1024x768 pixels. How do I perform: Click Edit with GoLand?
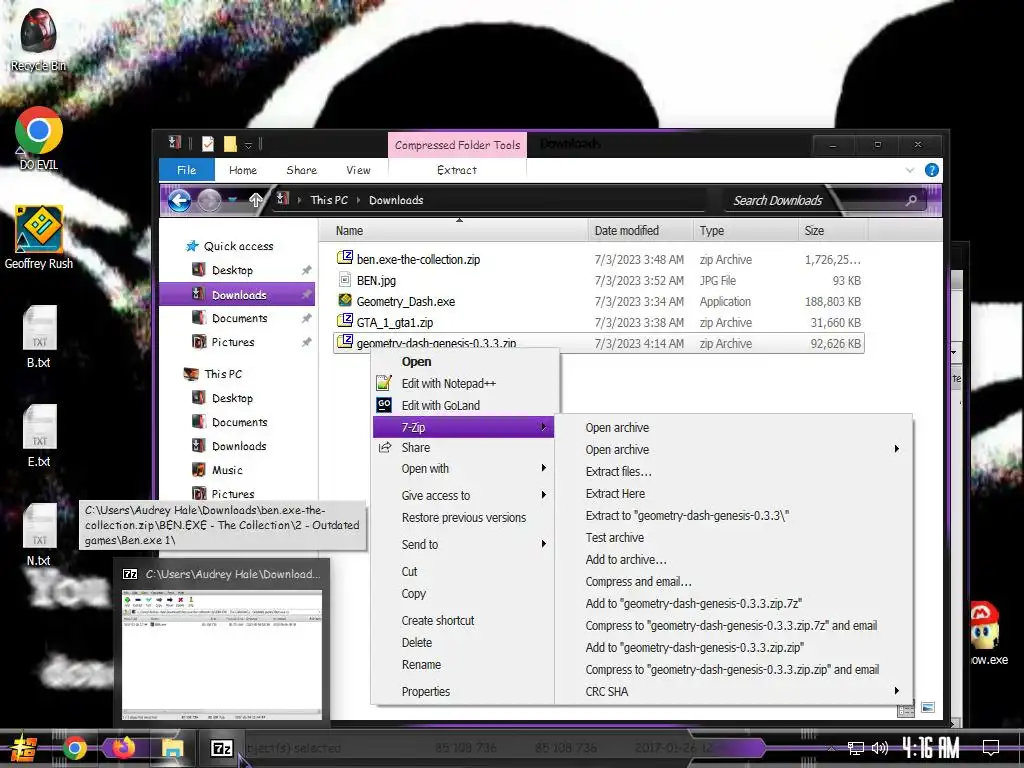pos(441,406)
